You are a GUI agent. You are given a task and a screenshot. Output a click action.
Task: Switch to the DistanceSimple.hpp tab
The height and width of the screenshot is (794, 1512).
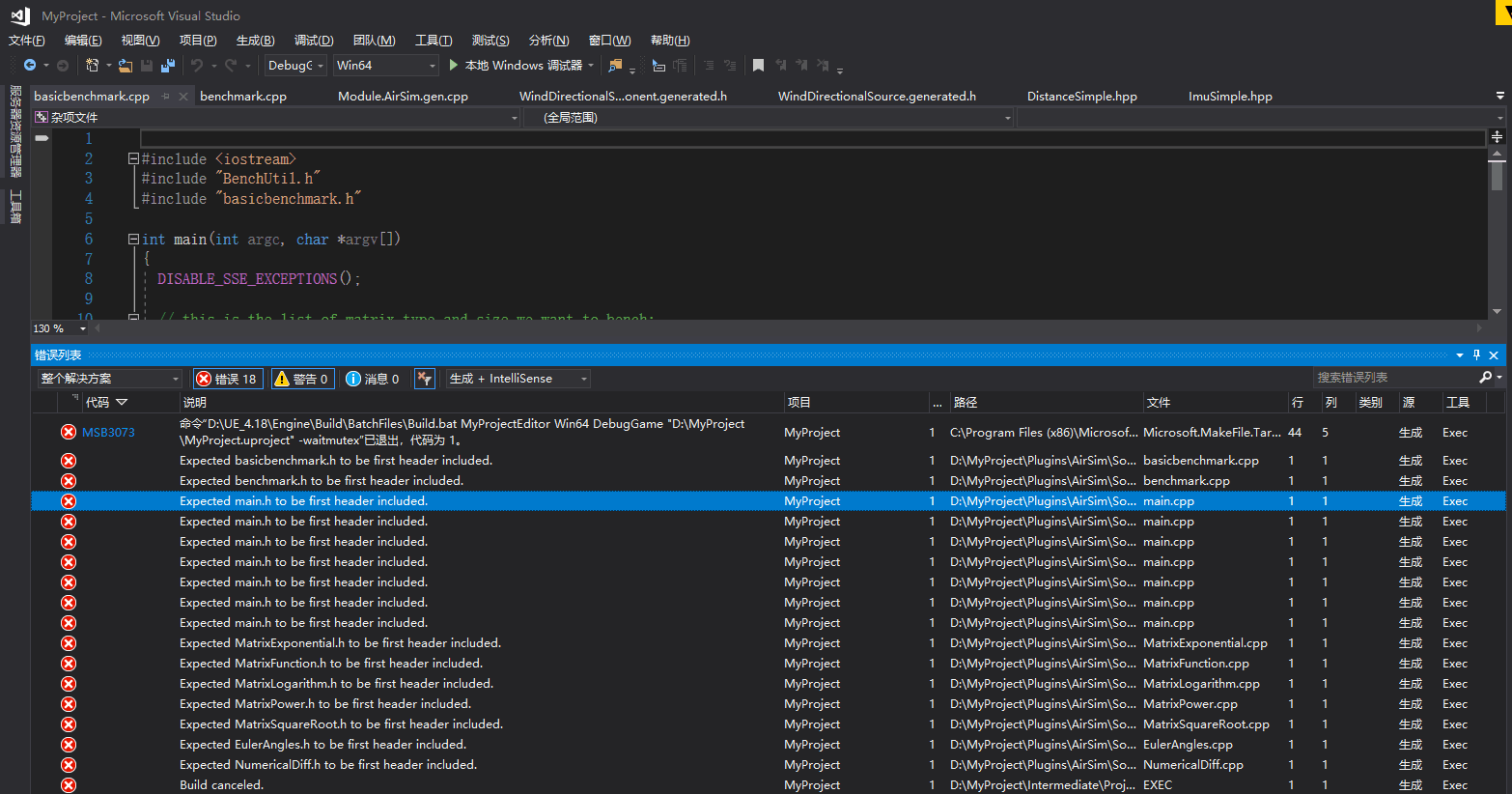coord(1082,97)
